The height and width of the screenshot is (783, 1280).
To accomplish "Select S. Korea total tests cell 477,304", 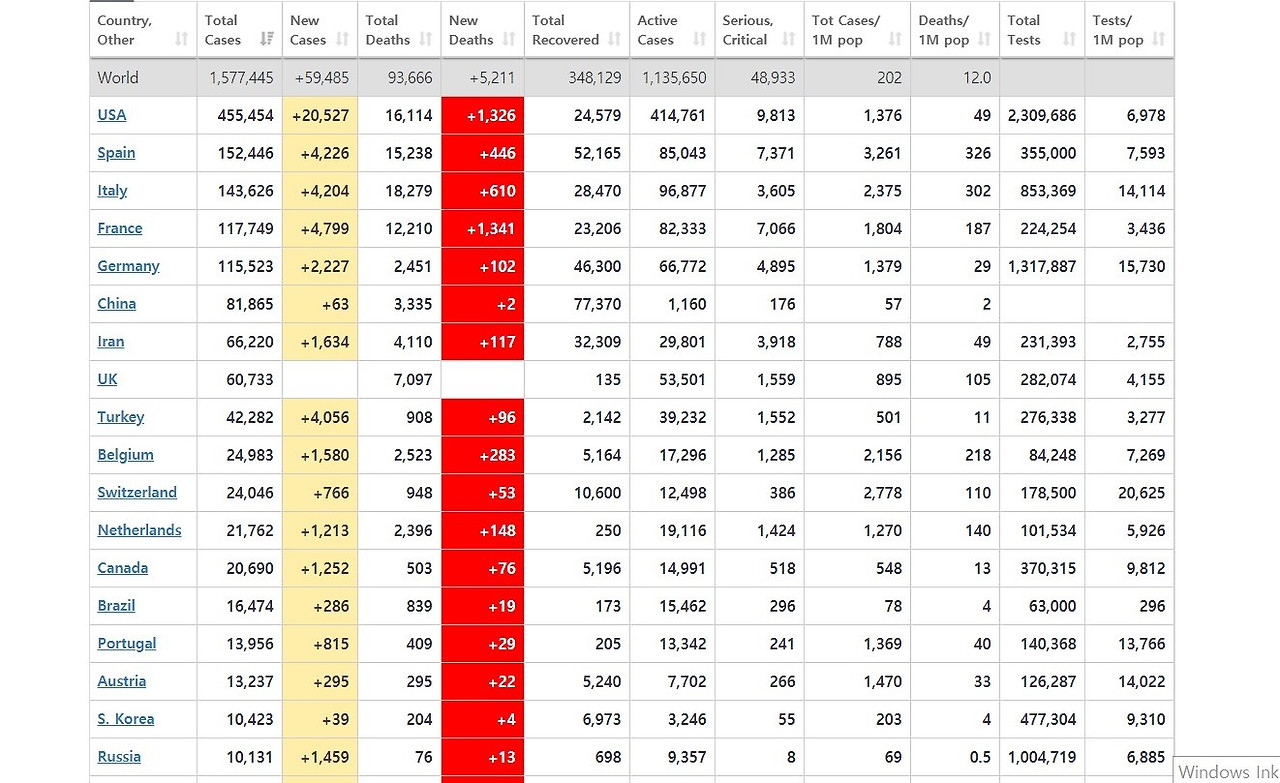I will coord(1042,719).
